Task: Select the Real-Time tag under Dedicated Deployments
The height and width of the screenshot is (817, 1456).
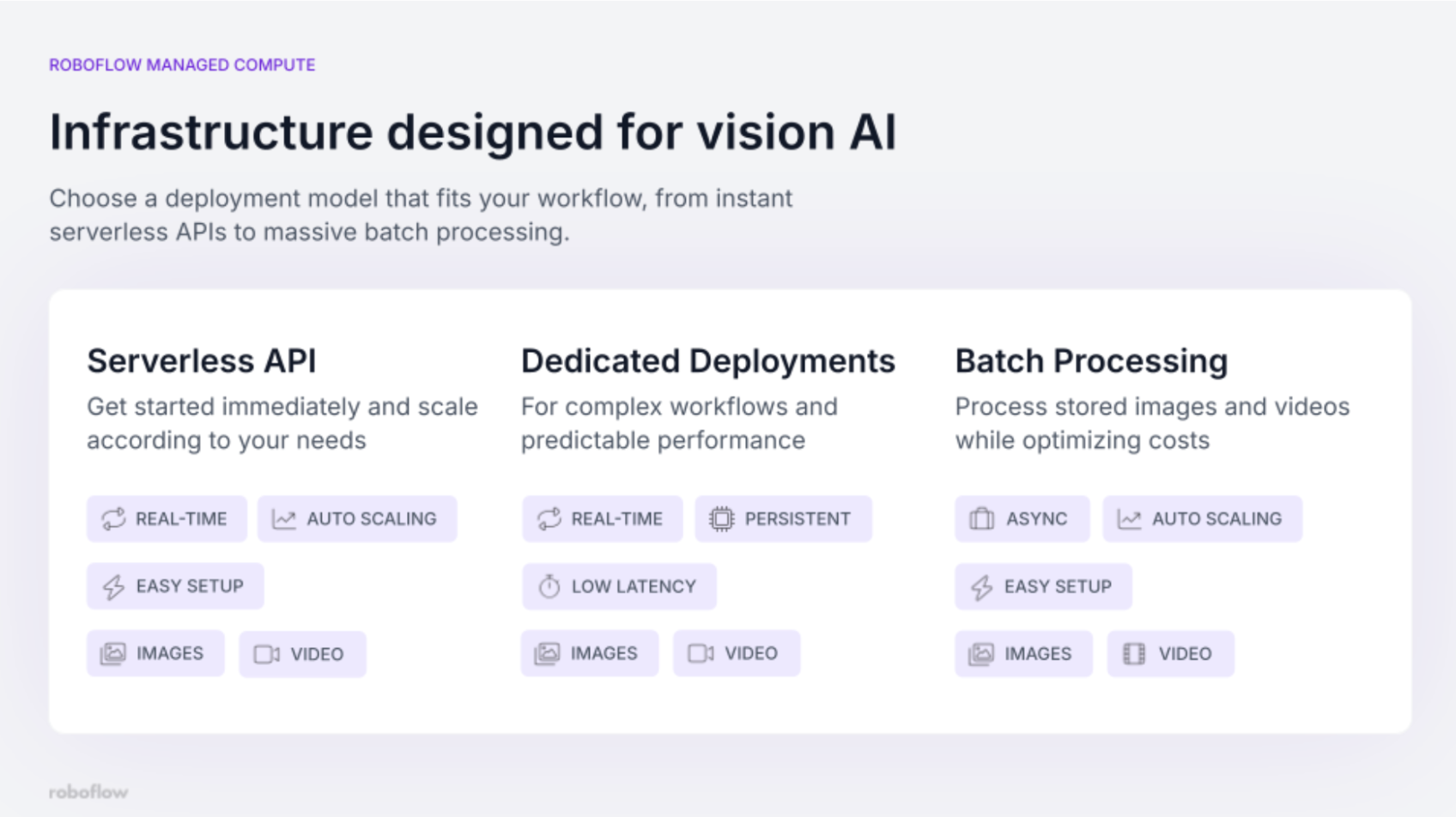Action: [602, 518]
